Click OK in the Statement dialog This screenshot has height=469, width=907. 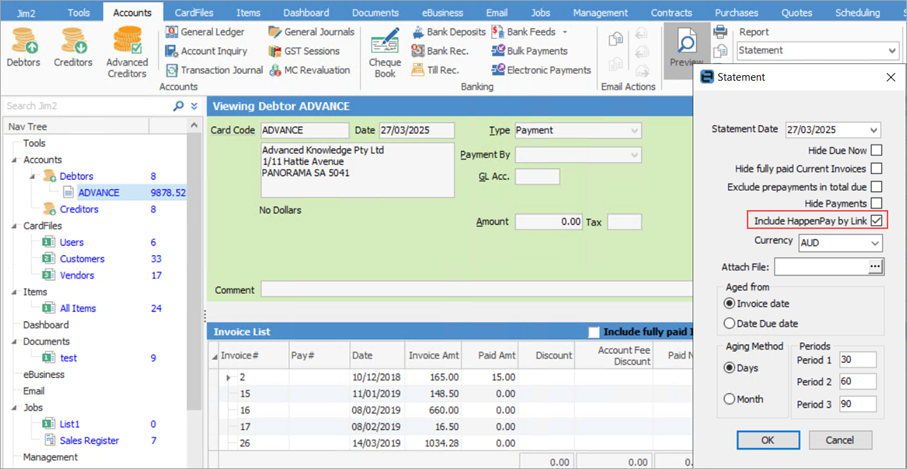(767, 440)
